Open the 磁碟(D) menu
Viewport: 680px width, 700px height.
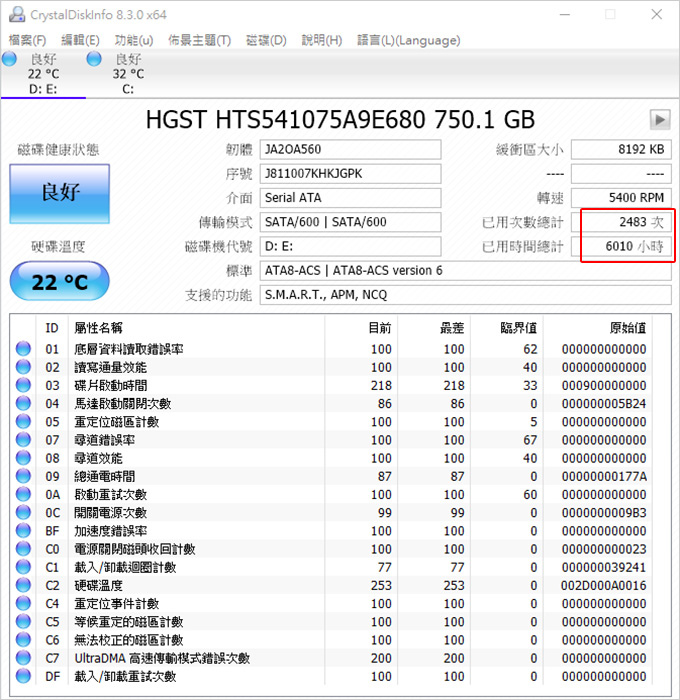pos(266,40)
